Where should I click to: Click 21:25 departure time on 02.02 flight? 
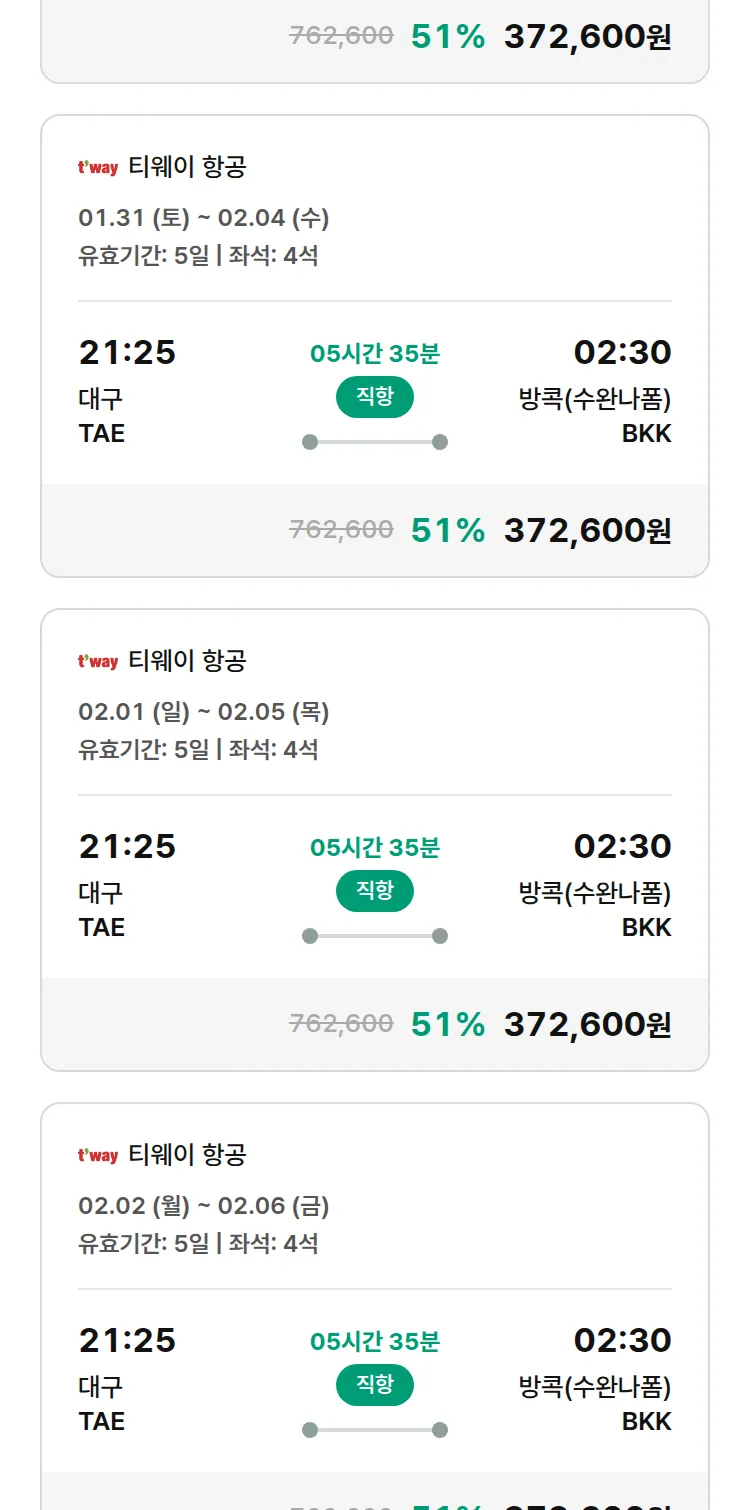point(127,1340)
